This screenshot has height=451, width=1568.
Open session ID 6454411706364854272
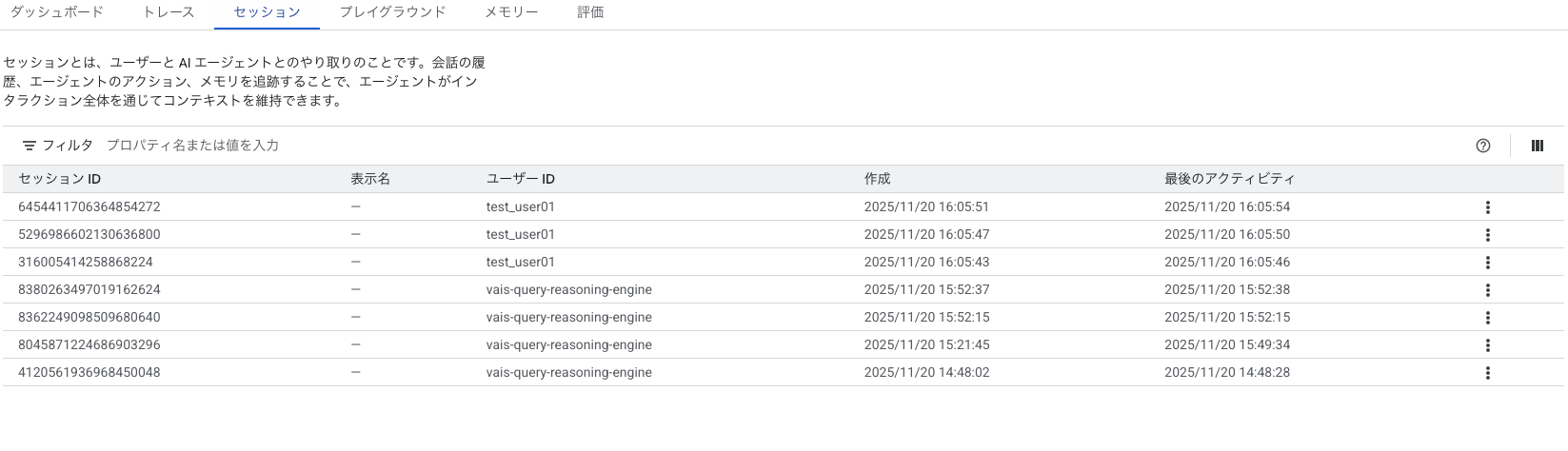point(89,207)
